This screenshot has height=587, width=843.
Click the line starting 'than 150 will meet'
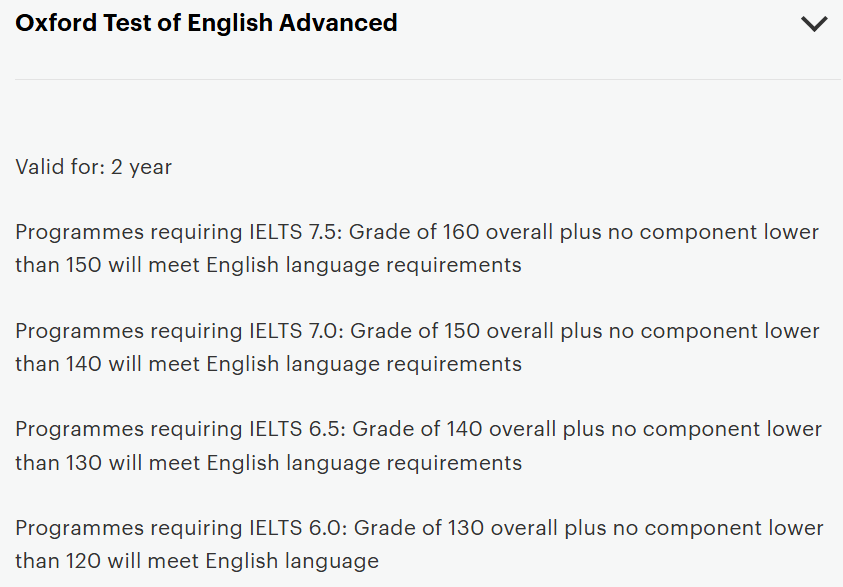(x=268, y=265)
